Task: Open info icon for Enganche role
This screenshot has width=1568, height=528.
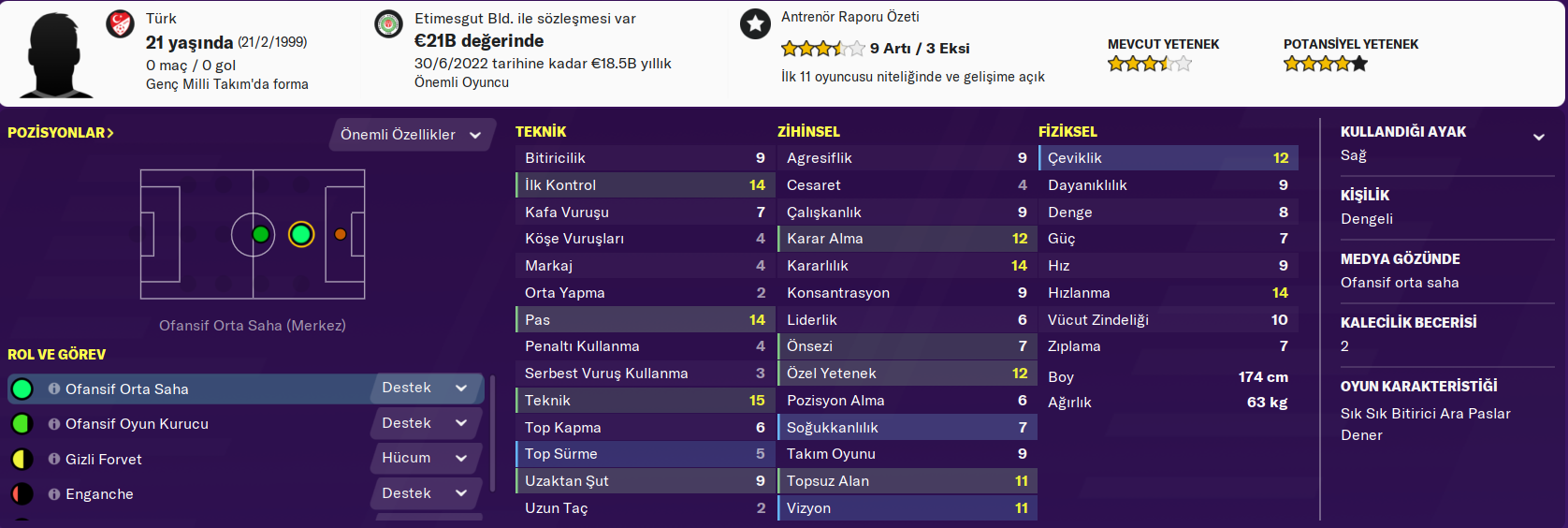Action: [x=54, y=494]
